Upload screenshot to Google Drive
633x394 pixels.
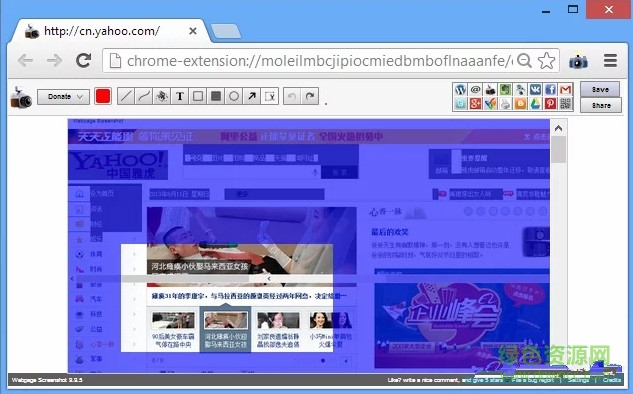535,104
